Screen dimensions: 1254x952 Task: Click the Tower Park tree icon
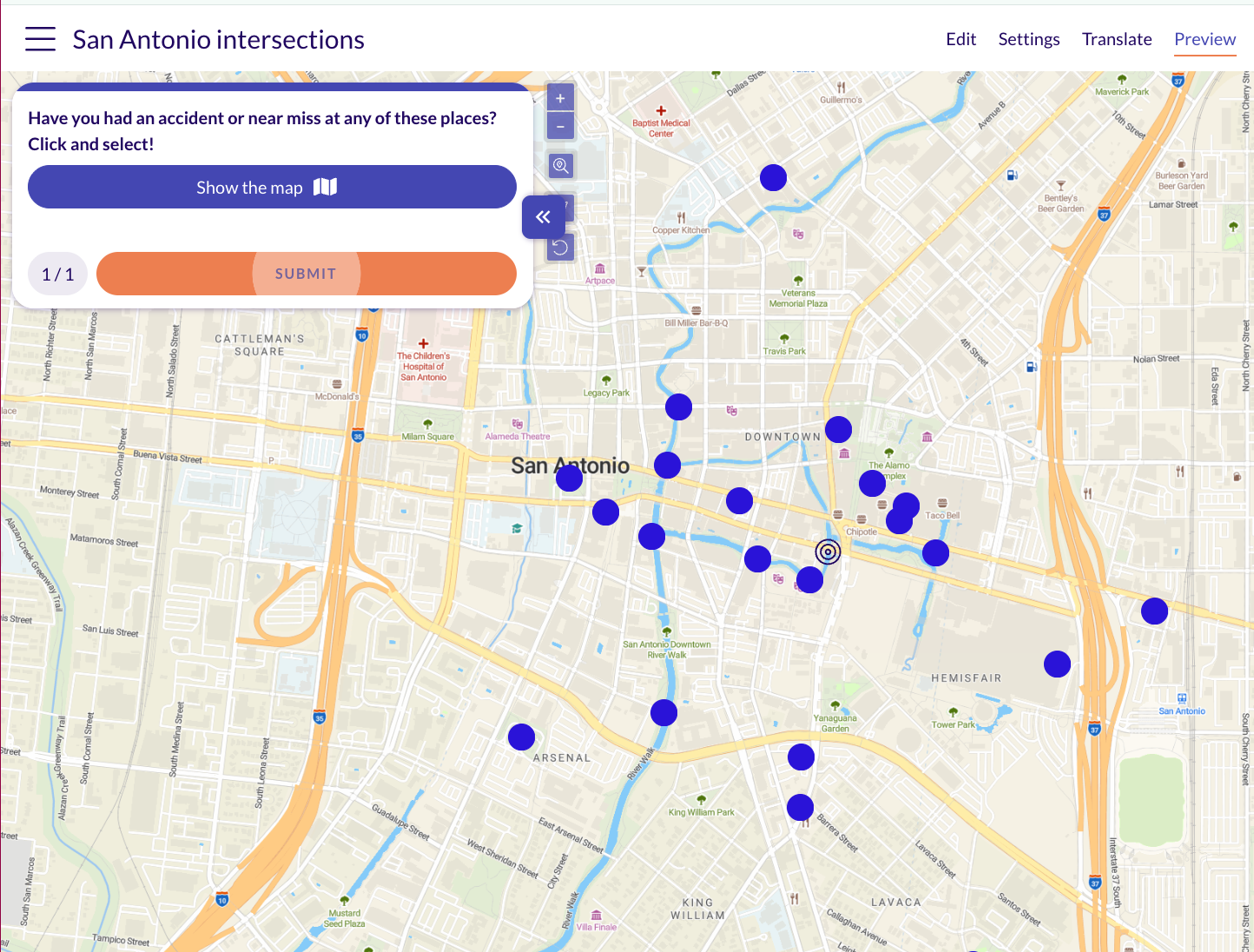click(x=954, y=713)
